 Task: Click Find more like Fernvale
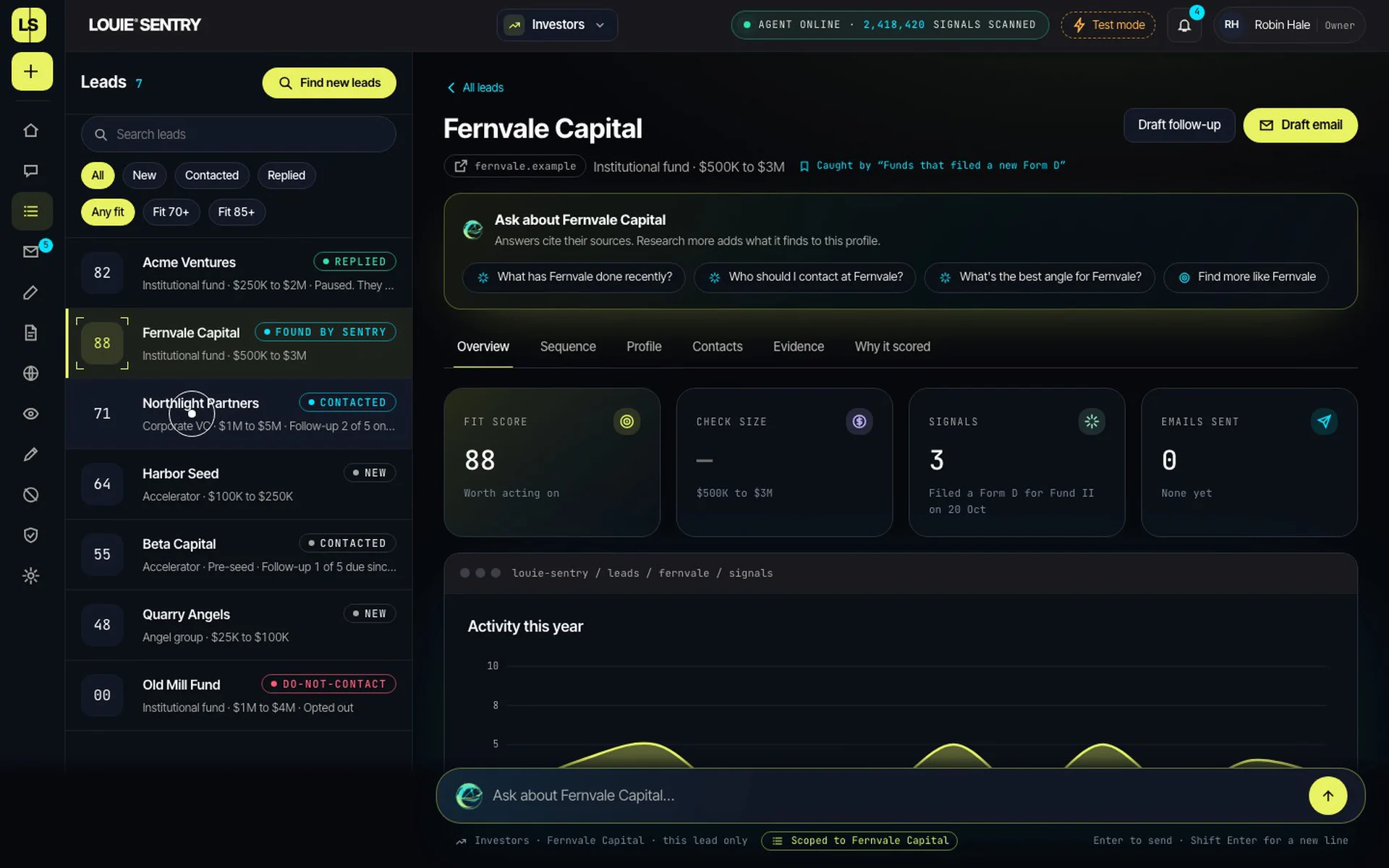[x=1246, y=277]
